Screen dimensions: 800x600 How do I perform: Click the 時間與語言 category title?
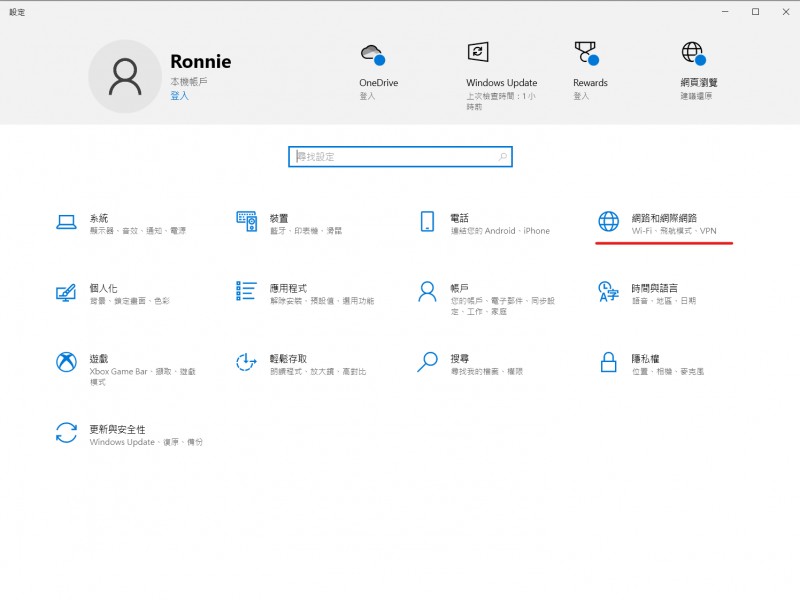point(655,288)
